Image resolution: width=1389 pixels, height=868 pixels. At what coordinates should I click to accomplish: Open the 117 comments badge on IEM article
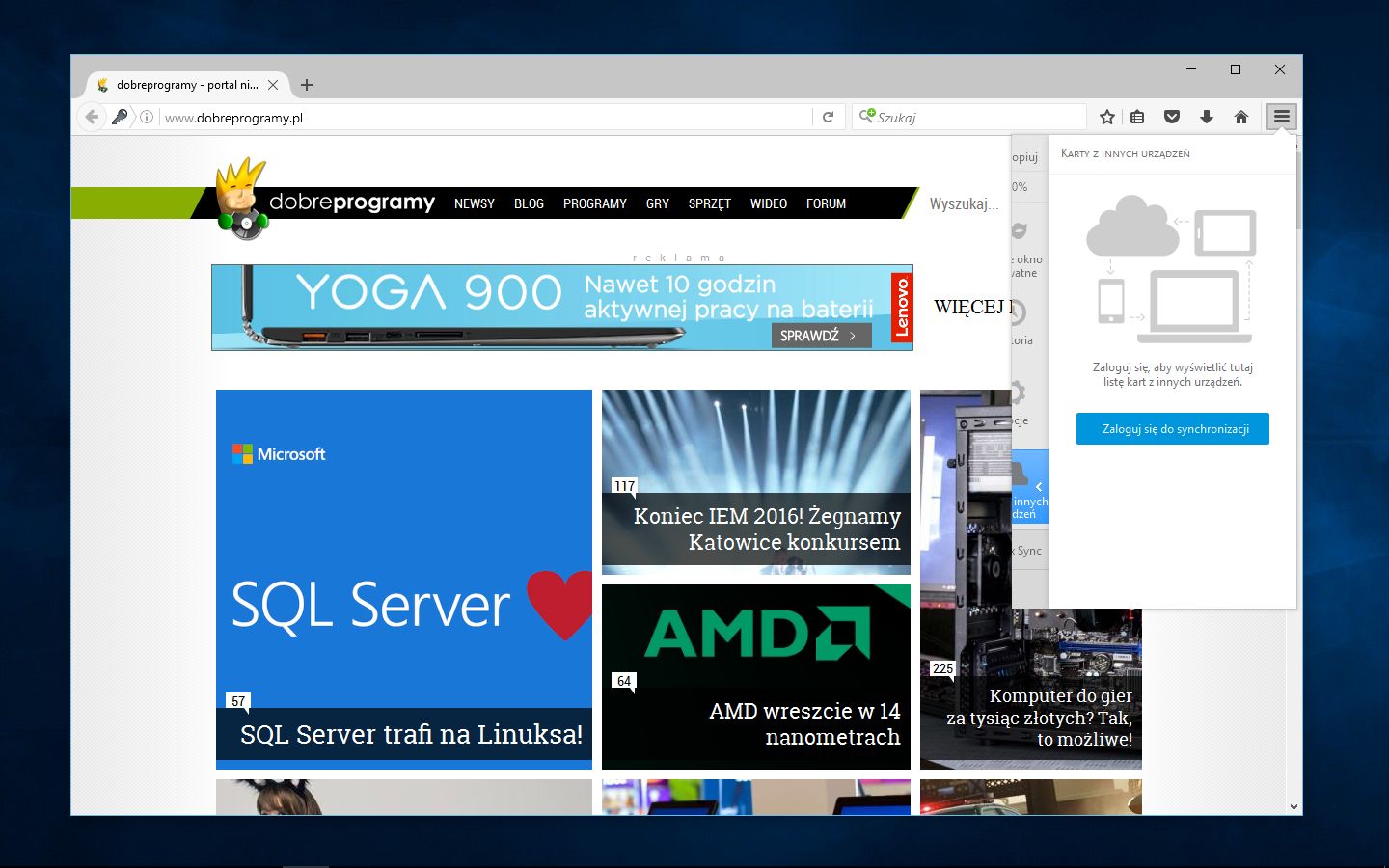tap(625, 486)
